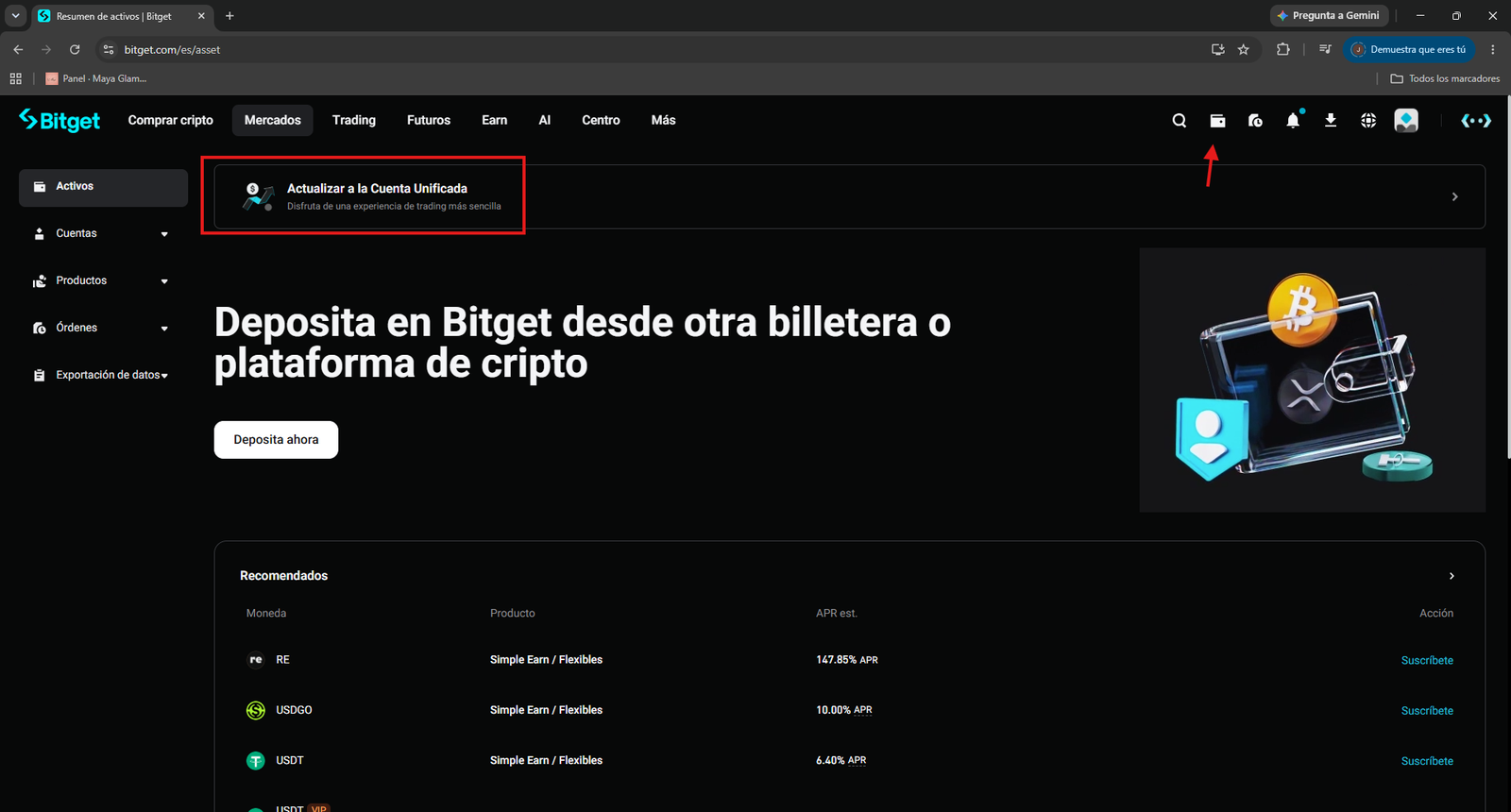Open the Futuros menu
1511x812 pixels.
pos(429,120)
